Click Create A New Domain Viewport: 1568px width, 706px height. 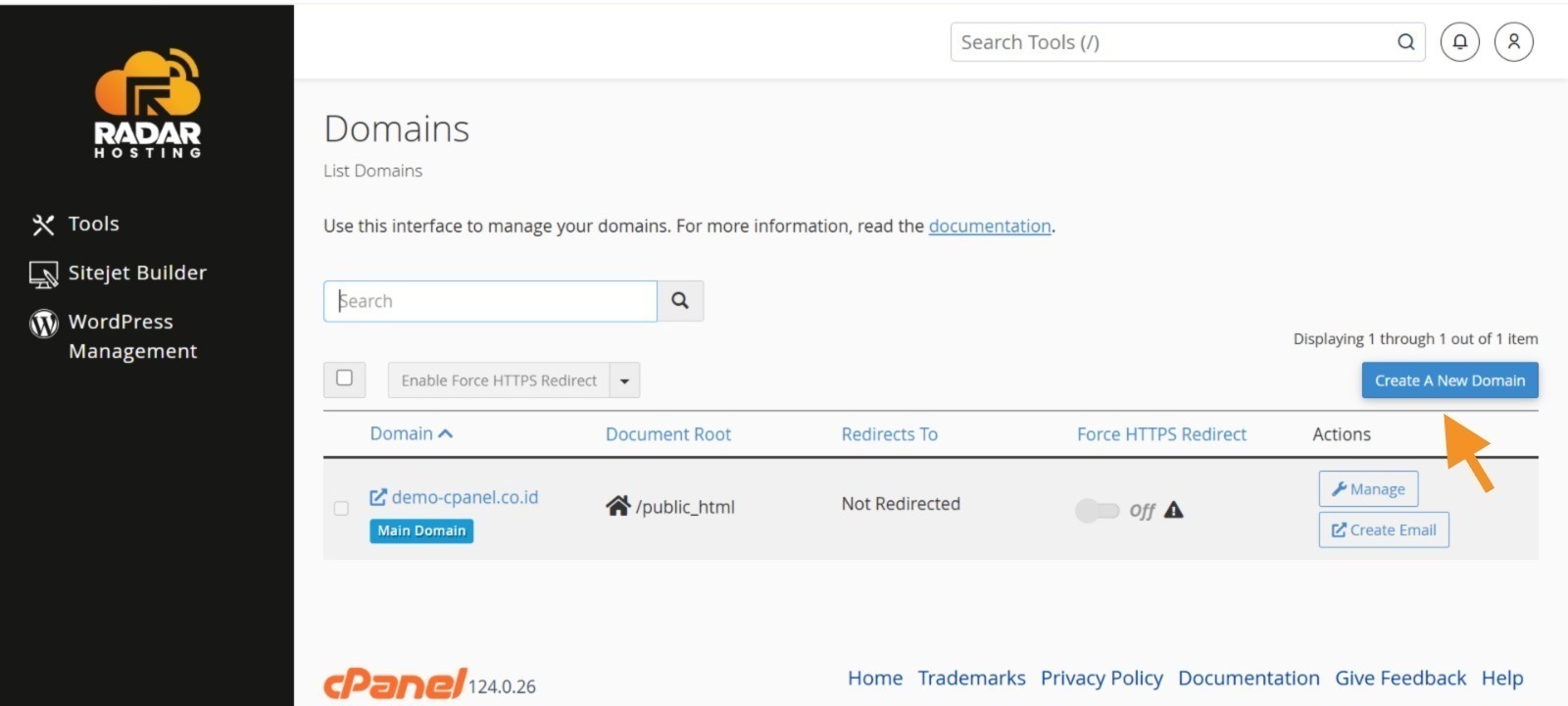(1449, 380)
